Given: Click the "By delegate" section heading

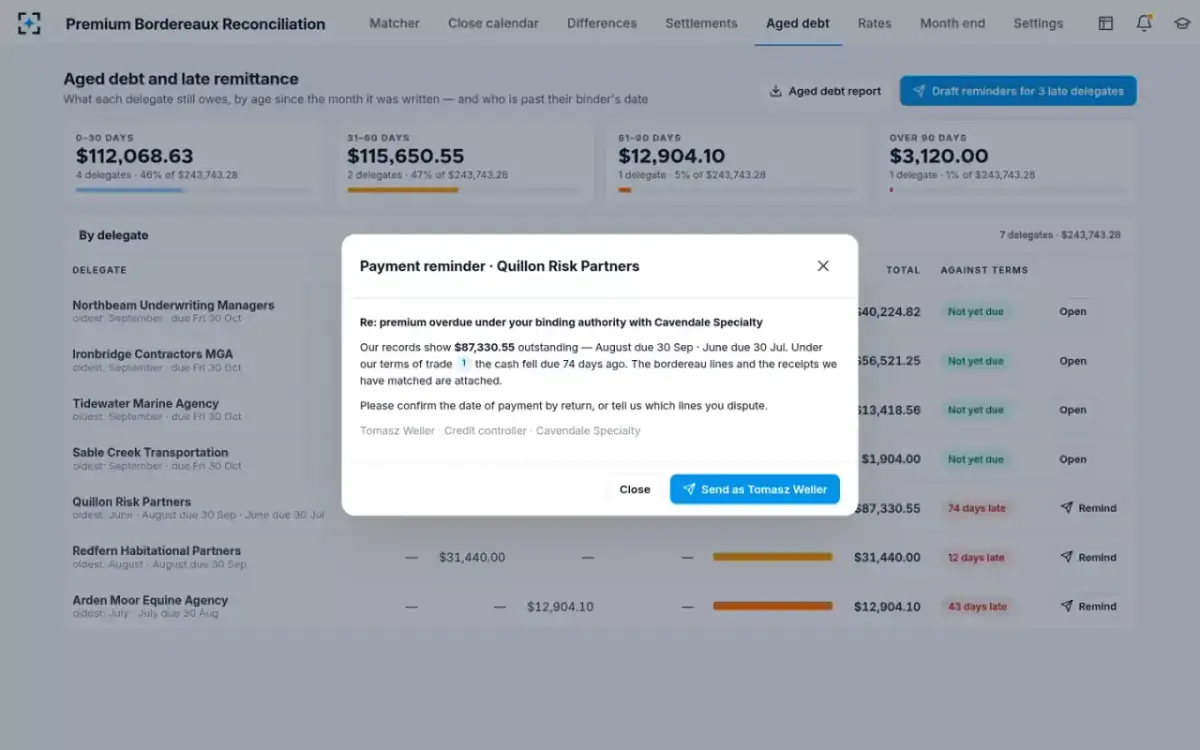Looking at the screenshot, I should pos(113,236).
